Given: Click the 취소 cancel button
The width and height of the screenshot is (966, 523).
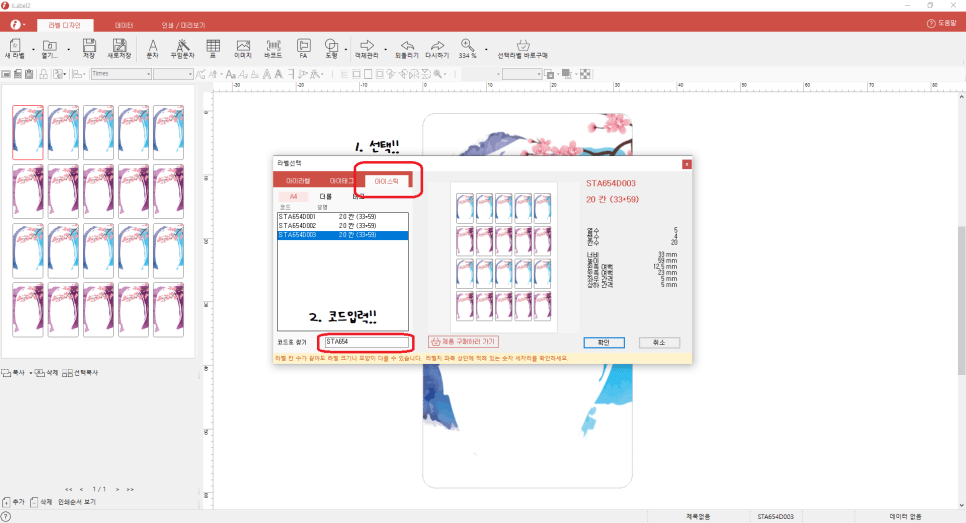Looking at the screenshot, I should [659, 343].
